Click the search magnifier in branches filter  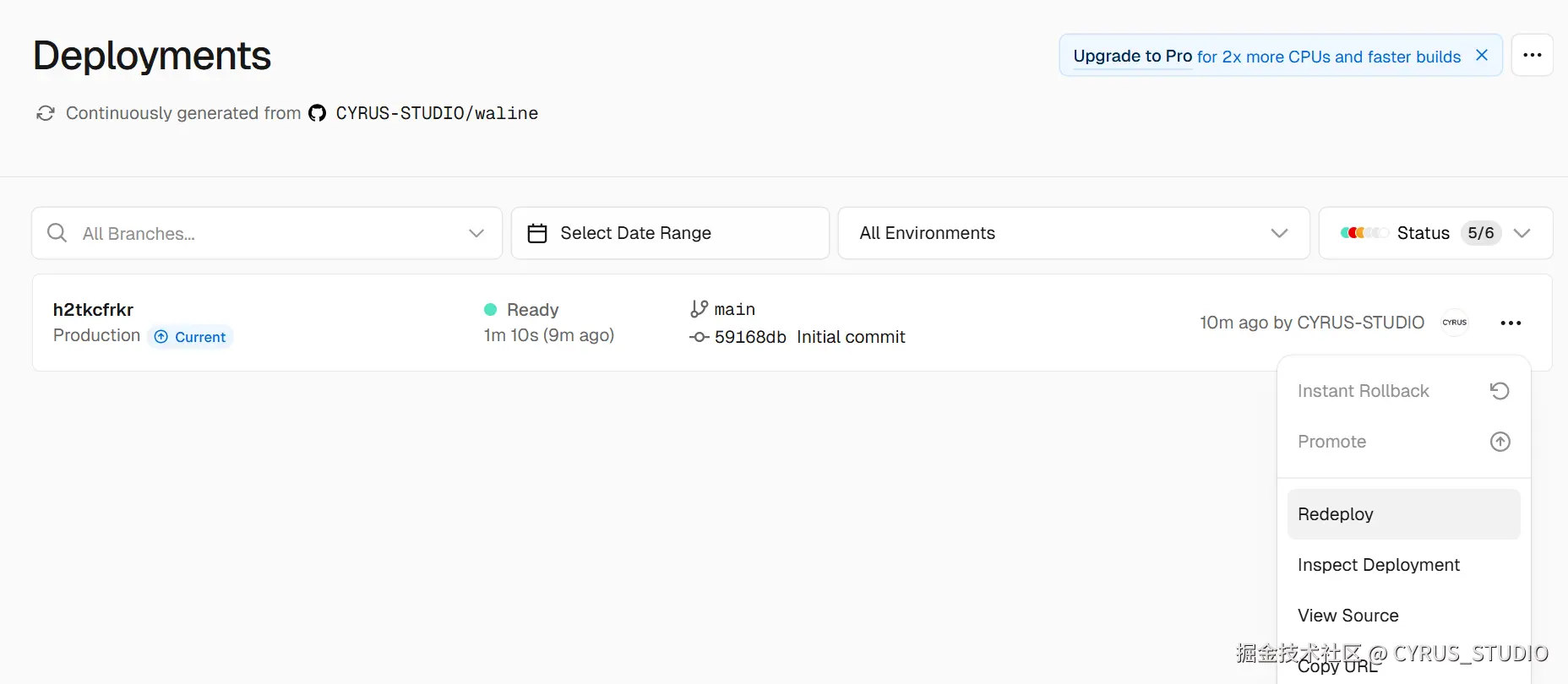click(57, 233)
